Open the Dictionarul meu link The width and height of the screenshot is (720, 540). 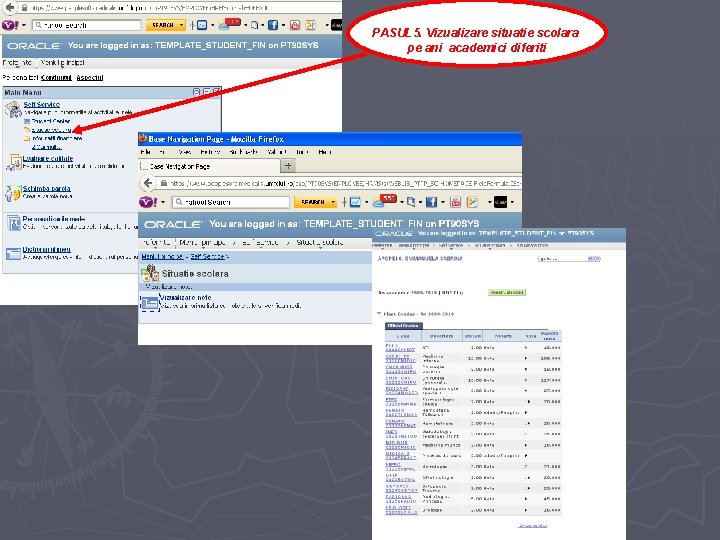[46, 249]
